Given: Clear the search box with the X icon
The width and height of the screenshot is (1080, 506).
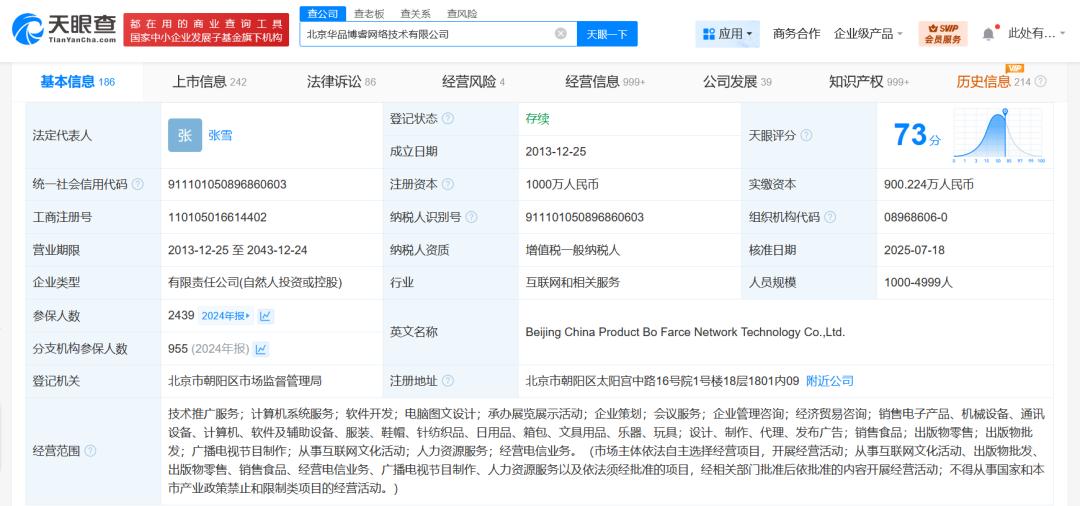Looking at the screenshot, I should (x=560, y=34).
